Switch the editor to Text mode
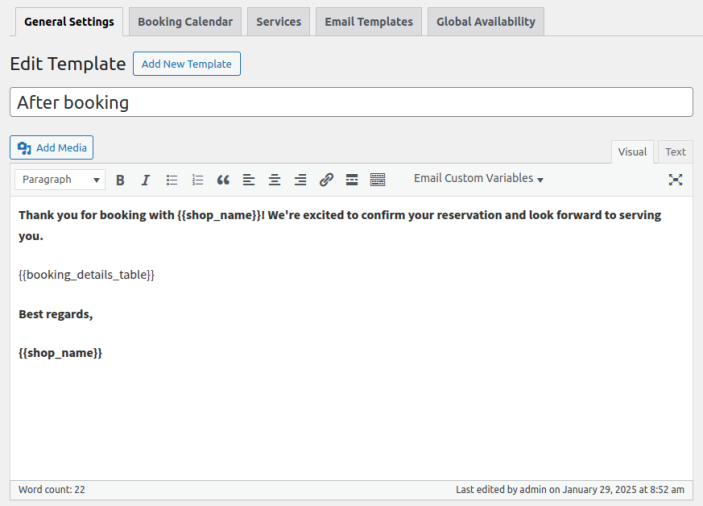Viewport: 703px width, 506px height. pyautogui.click(x=675, y=152)
